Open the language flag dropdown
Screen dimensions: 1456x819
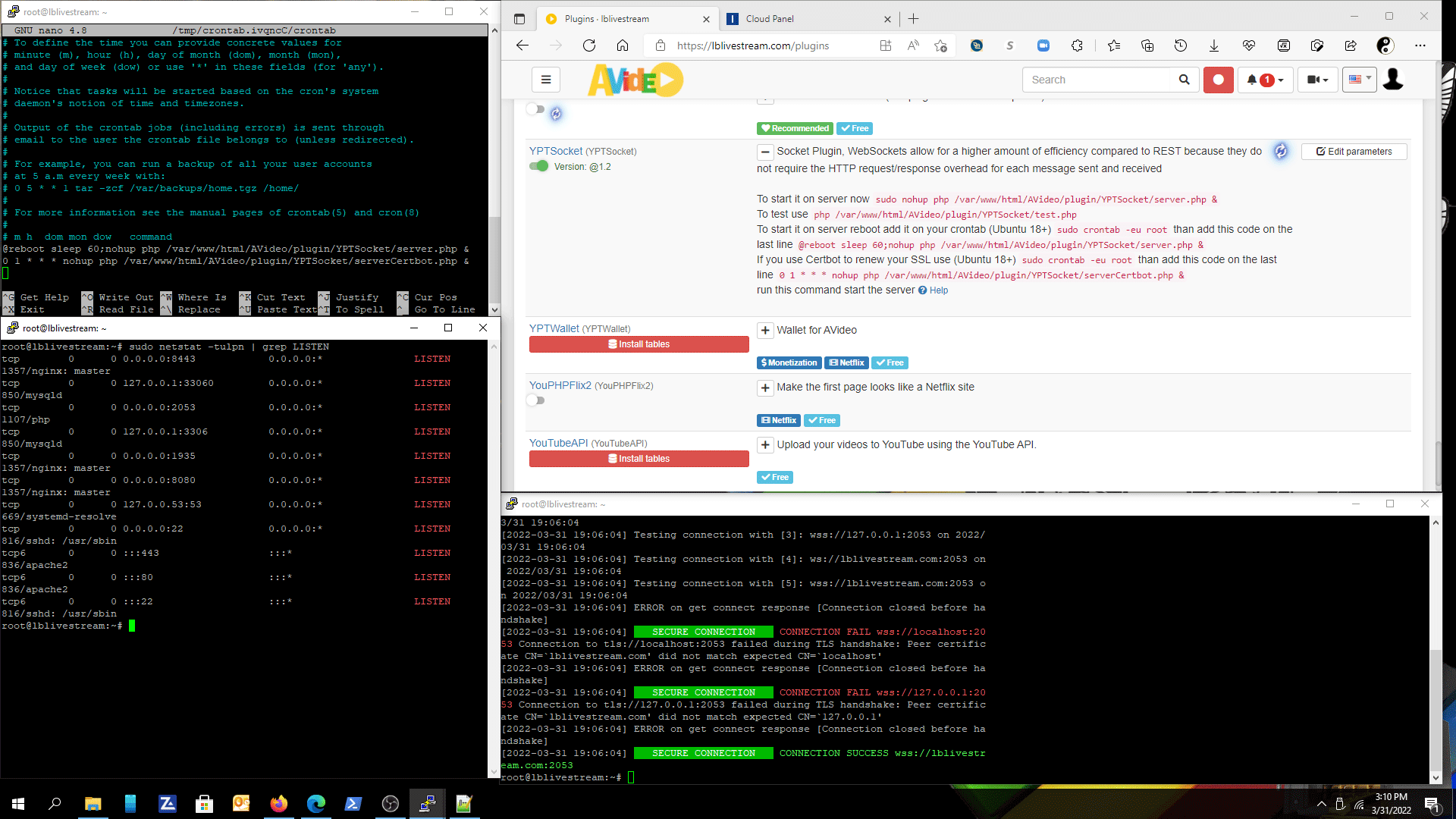1359,79
